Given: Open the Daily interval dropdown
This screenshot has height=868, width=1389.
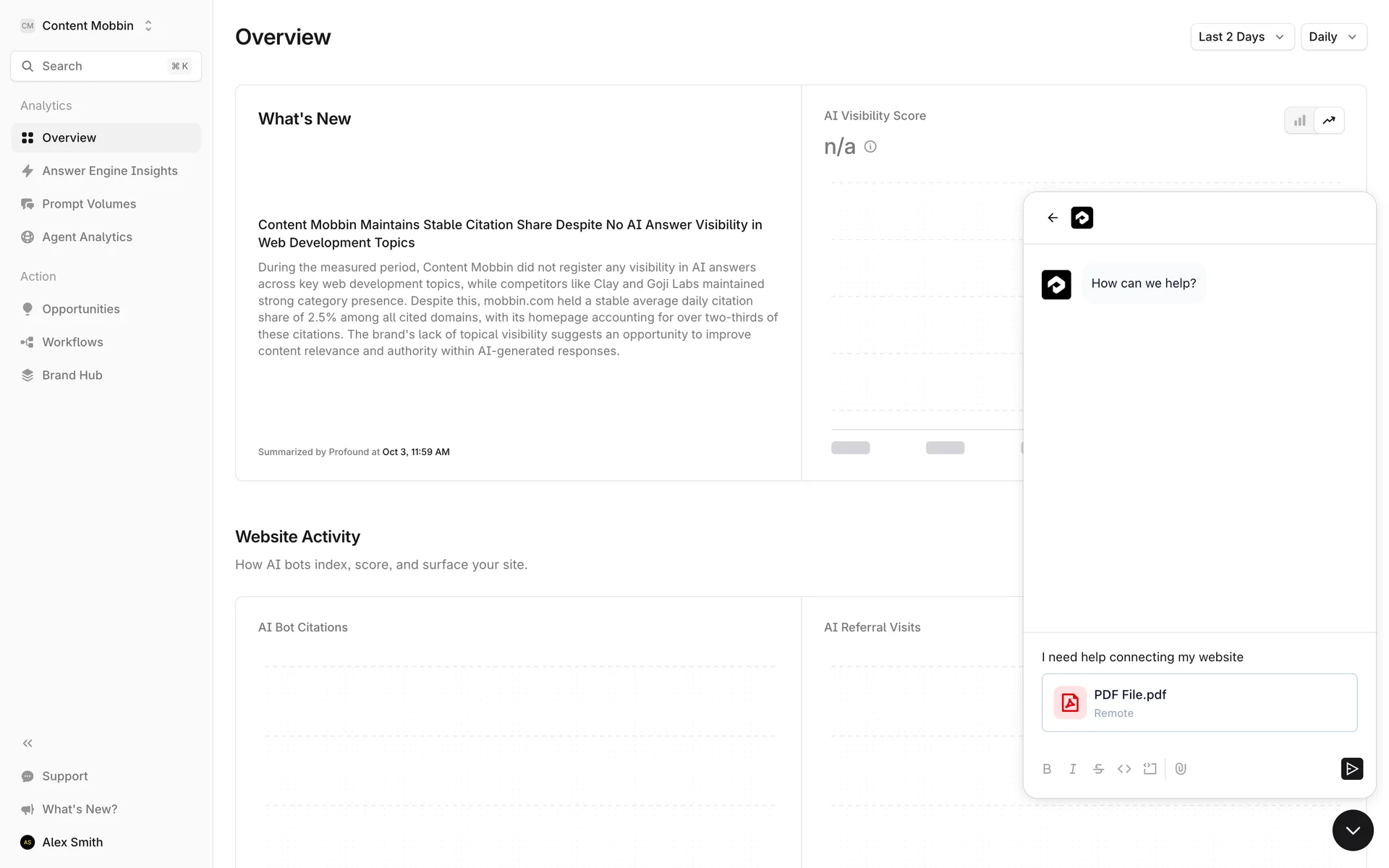Looking at the screenshot, I should tap(1333, 37).
